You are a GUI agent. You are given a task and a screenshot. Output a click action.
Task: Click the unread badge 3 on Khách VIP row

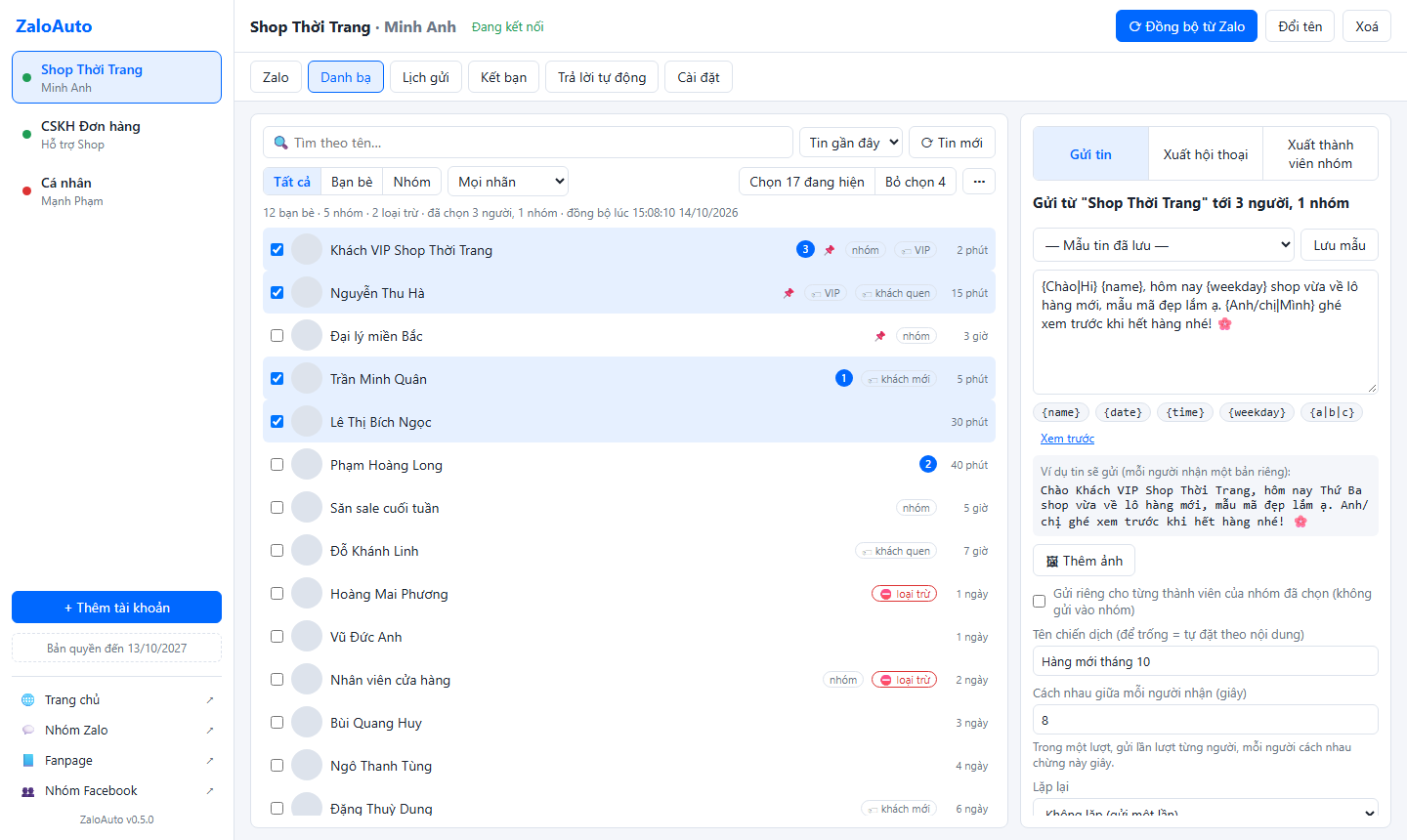click(x=805, y=249)
